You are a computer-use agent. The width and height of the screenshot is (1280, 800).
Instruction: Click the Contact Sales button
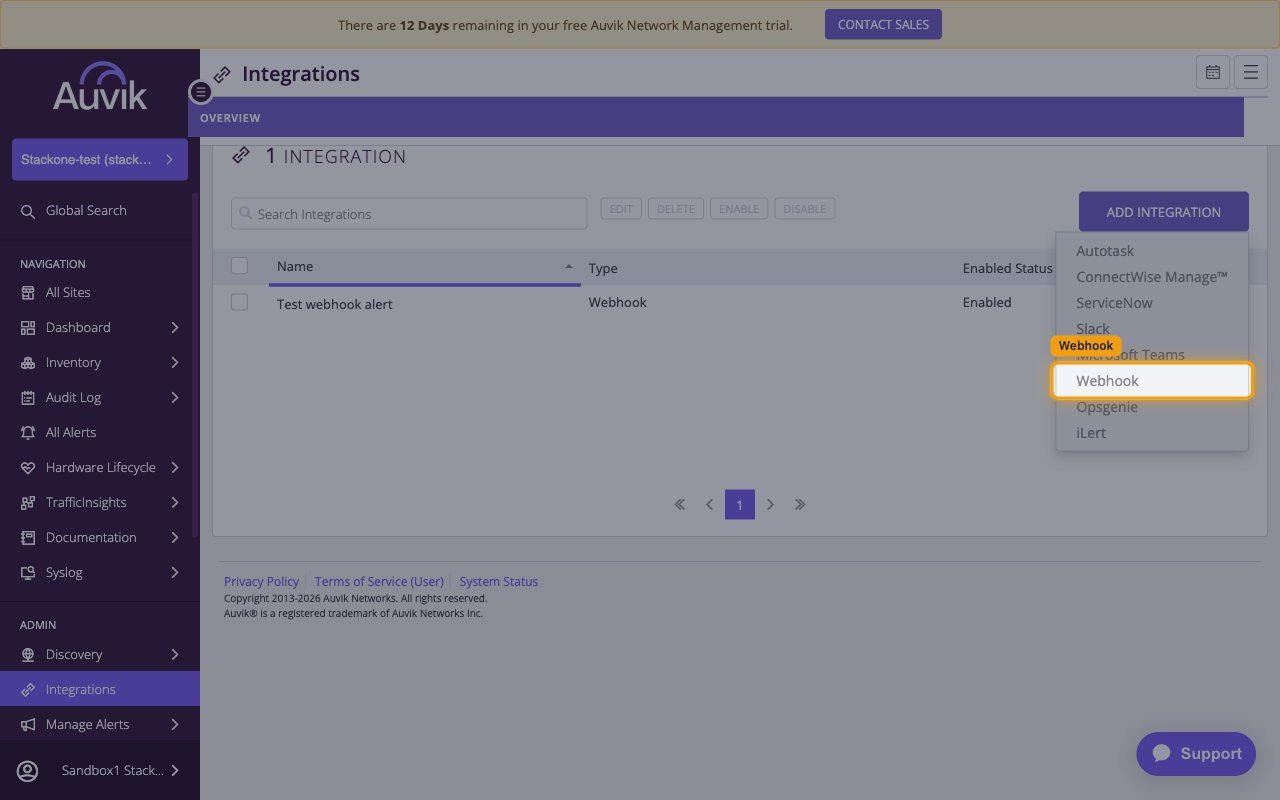[883, 25]
